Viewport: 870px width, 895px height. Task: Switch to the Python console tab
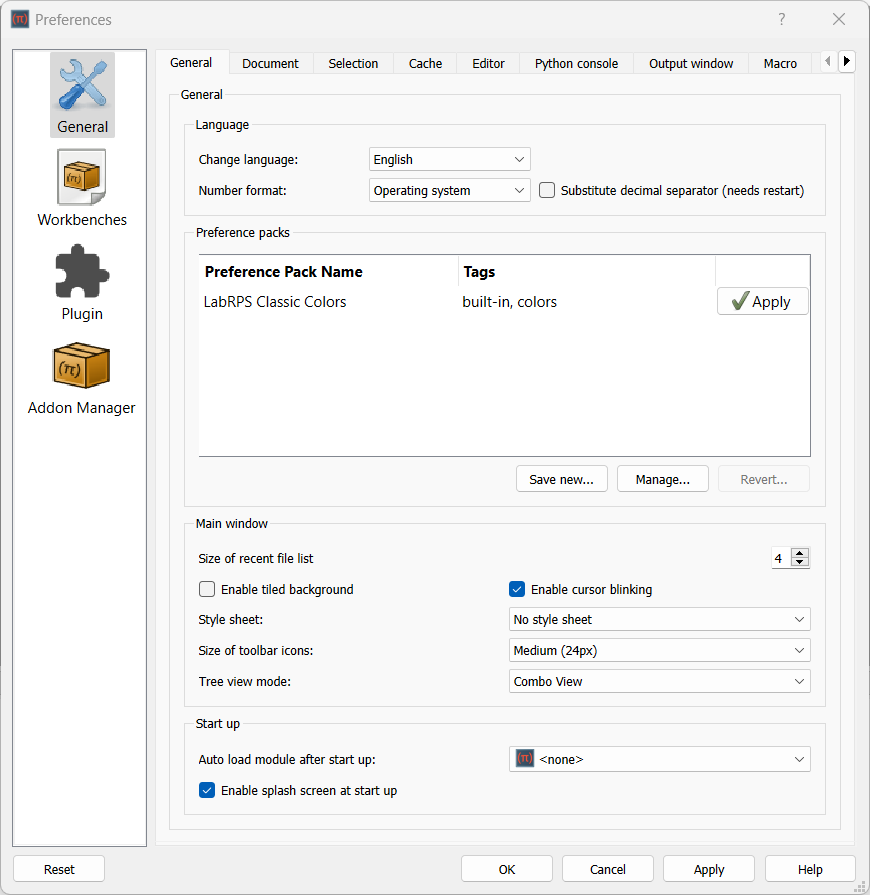pos(576,63)
